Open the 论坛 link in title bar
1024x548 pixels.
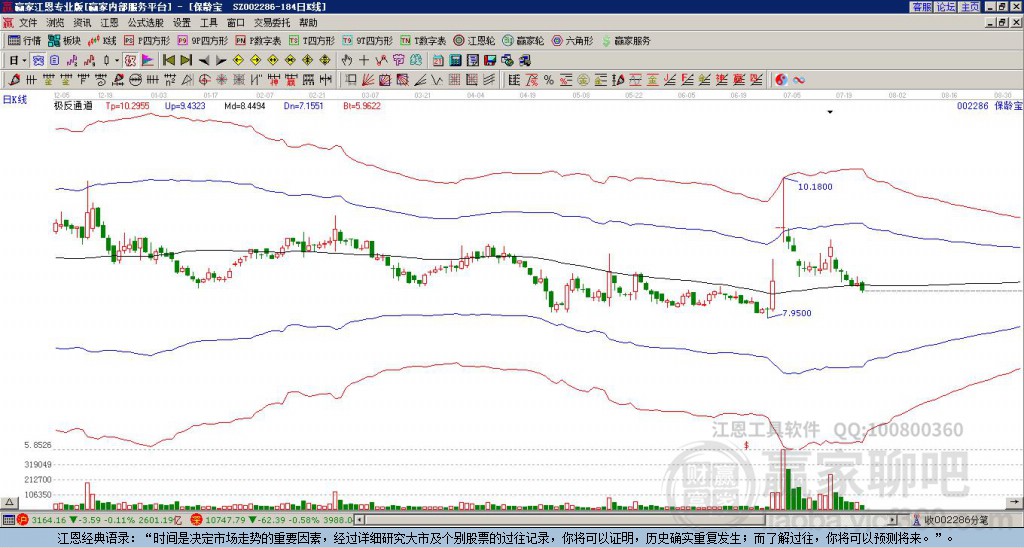click(945, 7)
